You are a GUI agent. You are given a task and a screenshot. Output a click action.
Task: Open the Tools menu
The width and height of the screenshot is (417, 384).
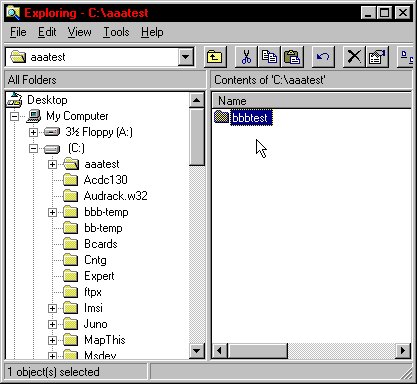click(x=116, y=32)
